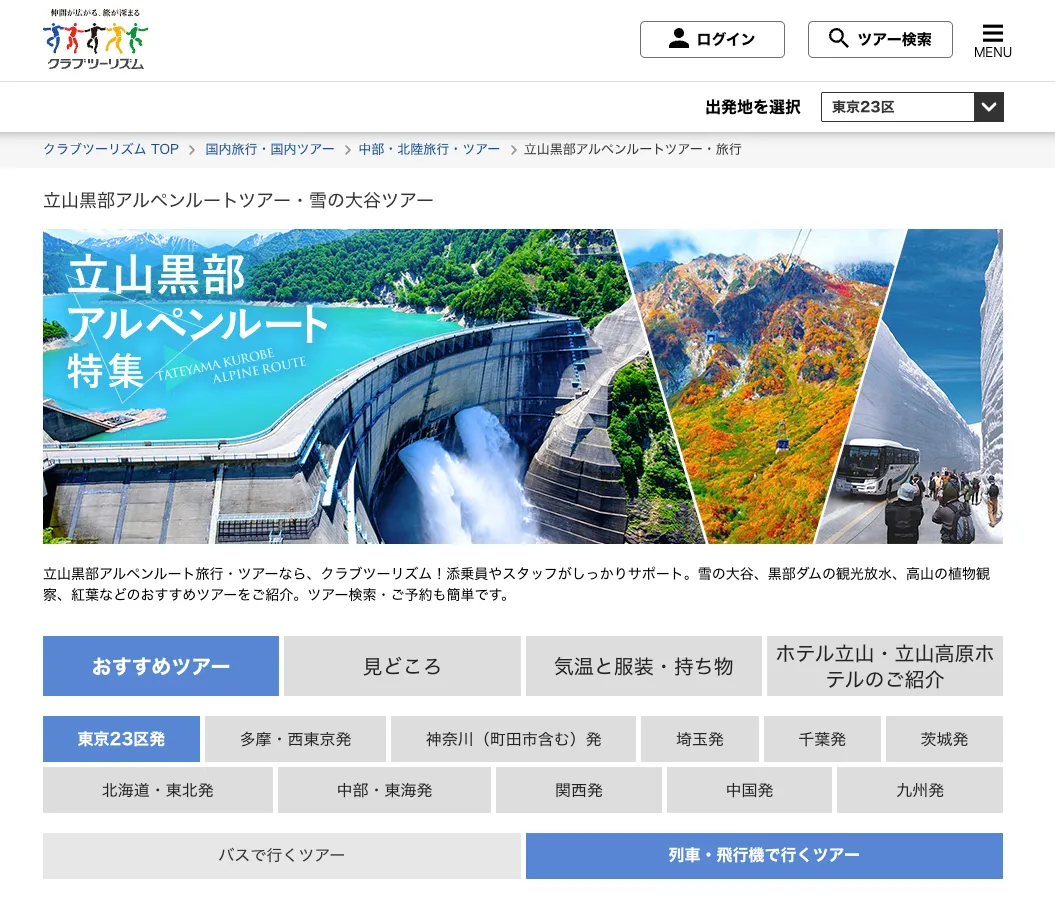Select the 千葉発 departure tab
This screenshot has width=1055, height=901.
pyautogui.click(x=822, y=739)
